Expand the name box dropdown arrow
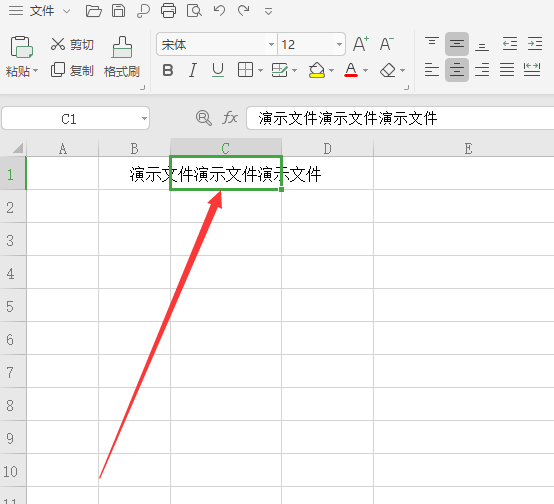This screenshot has height=504, width=554. coord(144,118)
